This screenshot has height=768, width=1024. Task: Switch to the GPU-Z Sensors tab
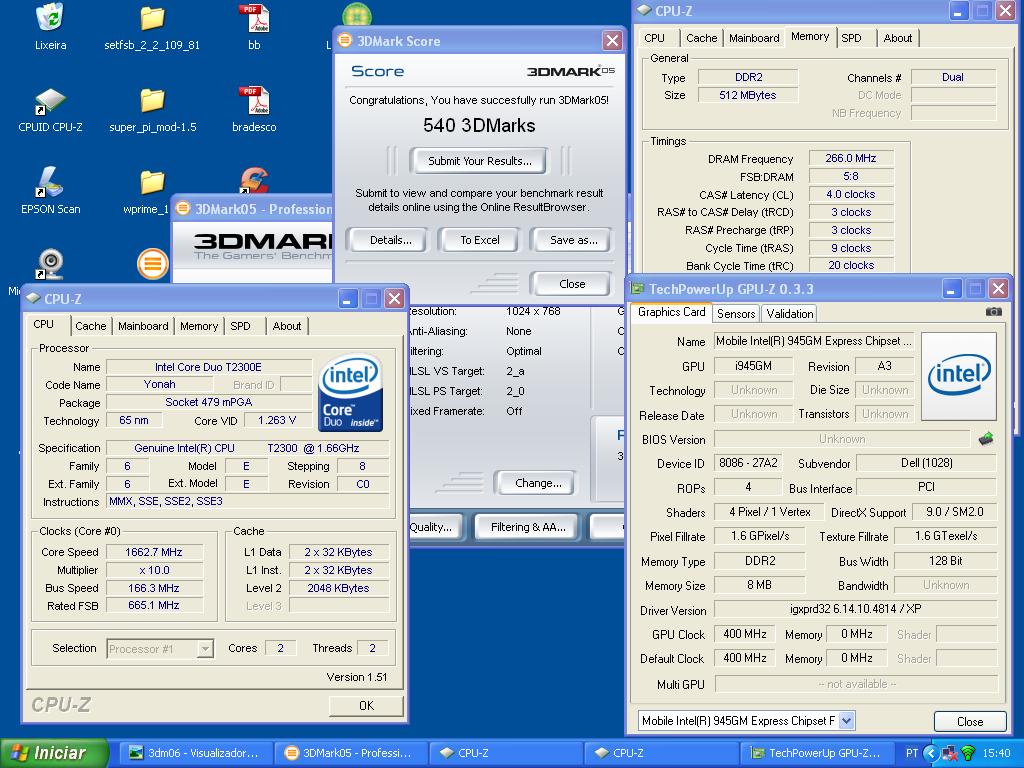point(736,313)
